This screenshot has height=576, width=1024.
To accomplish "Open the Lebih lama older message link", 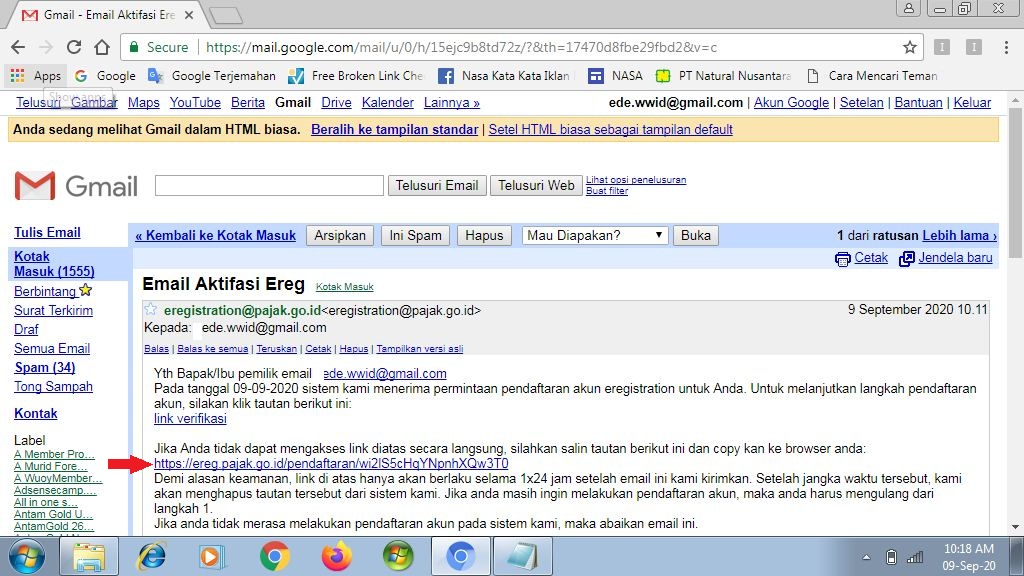I will [x=959, y=235].
